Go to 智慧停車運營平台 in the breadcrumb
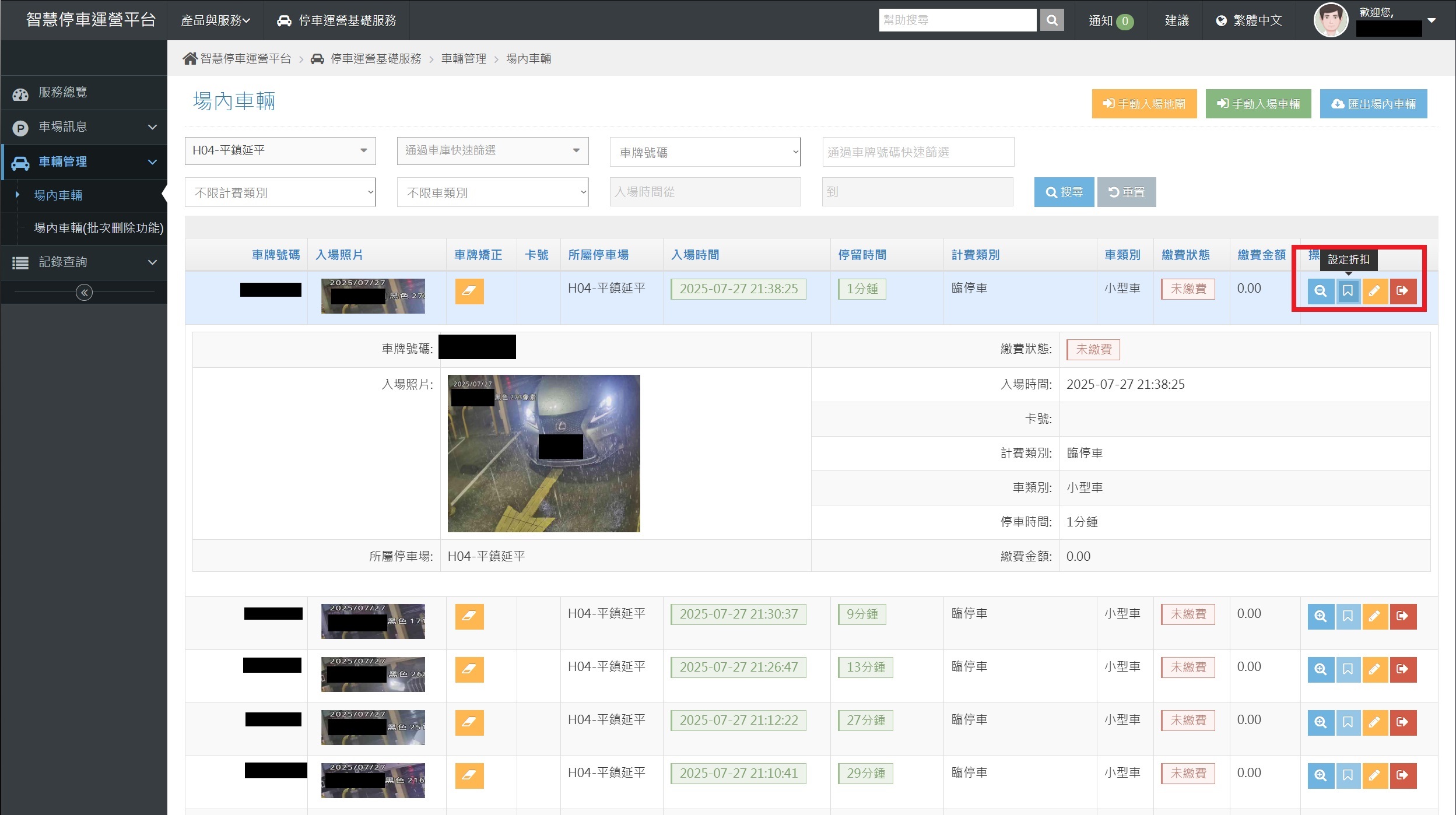This screenshot has height=815, width=1456. coord(245,58)
